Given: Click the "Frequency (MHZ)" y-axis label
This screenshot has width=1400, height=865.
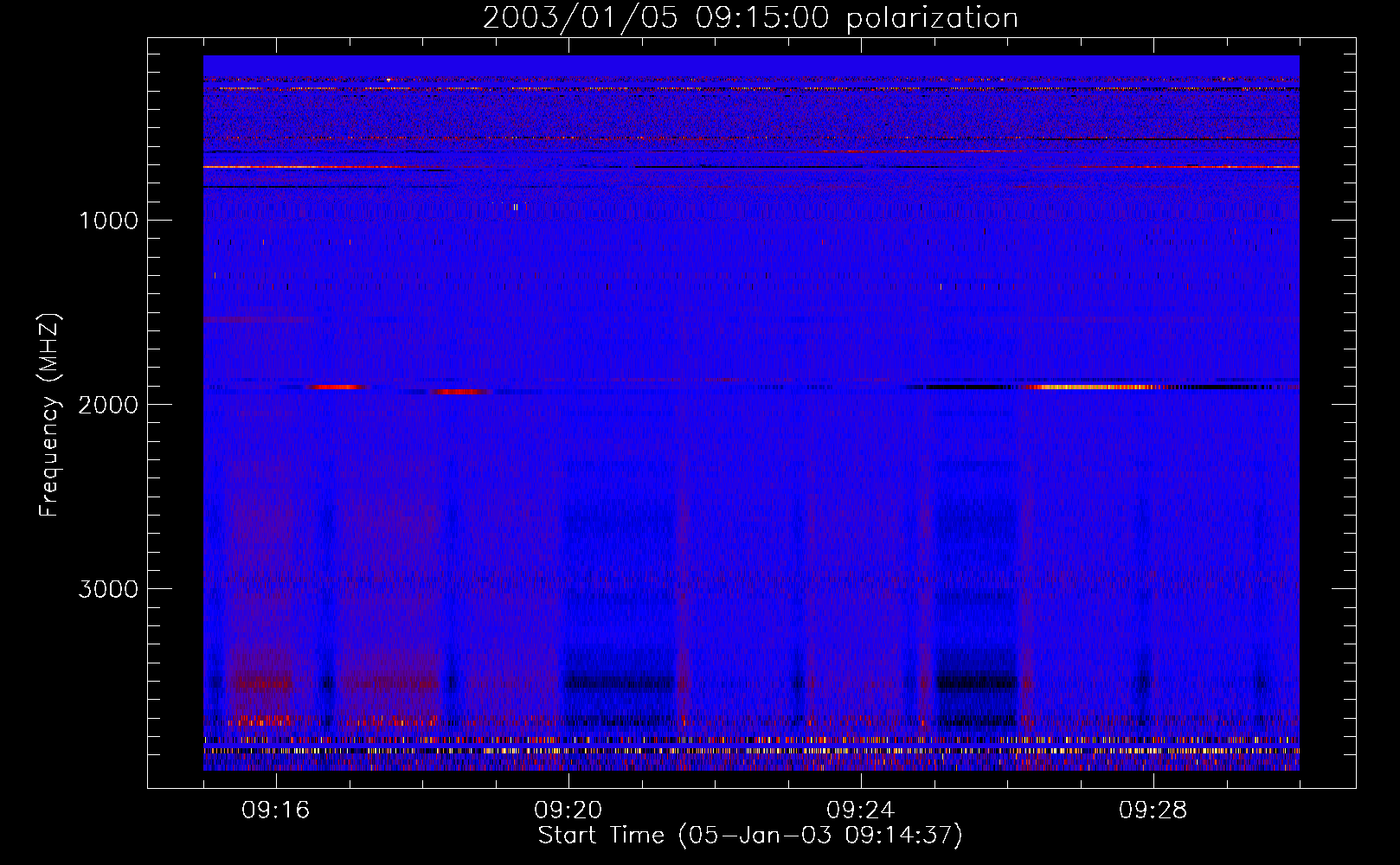Looking at the screenshot, I should click(x=50, y=415).
